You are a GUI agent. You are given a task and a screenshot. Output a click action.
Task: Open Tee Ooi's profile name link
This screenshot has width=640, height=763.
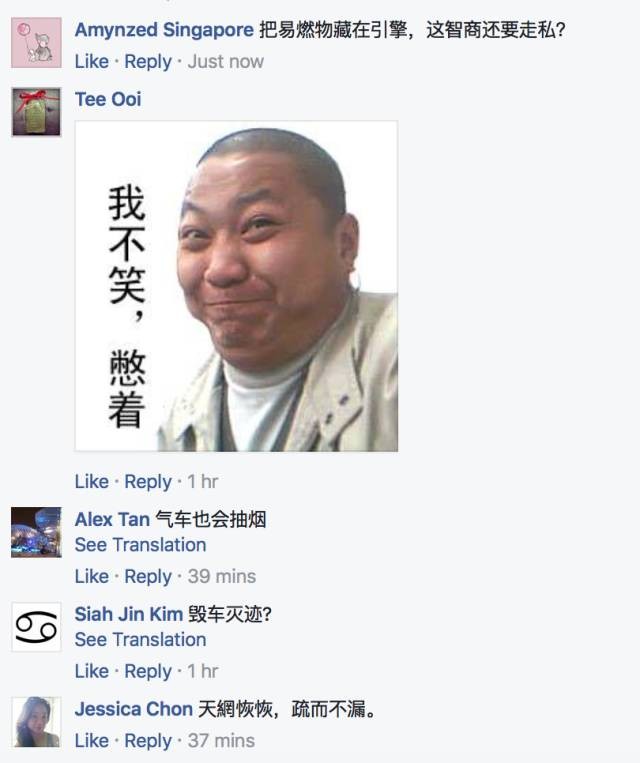tap(108, 99)
